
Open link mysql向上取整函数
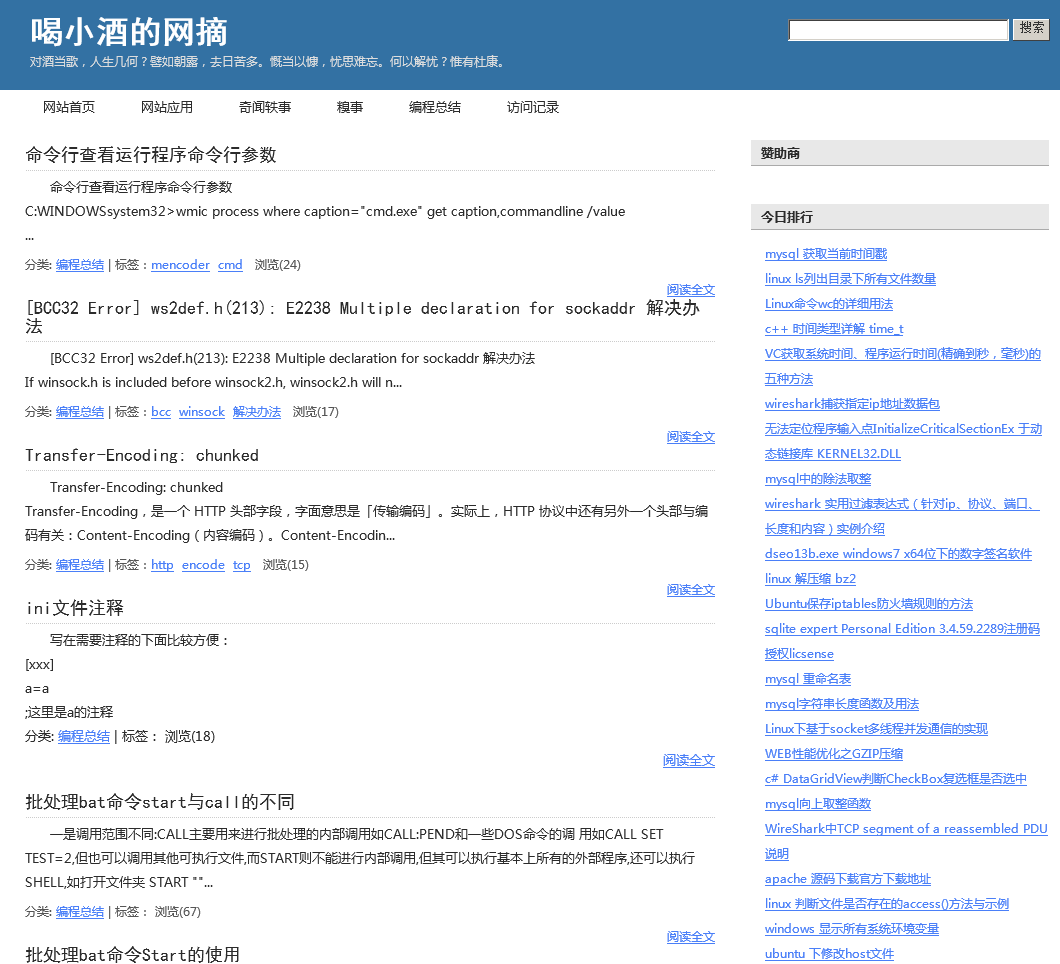[817, 804]
